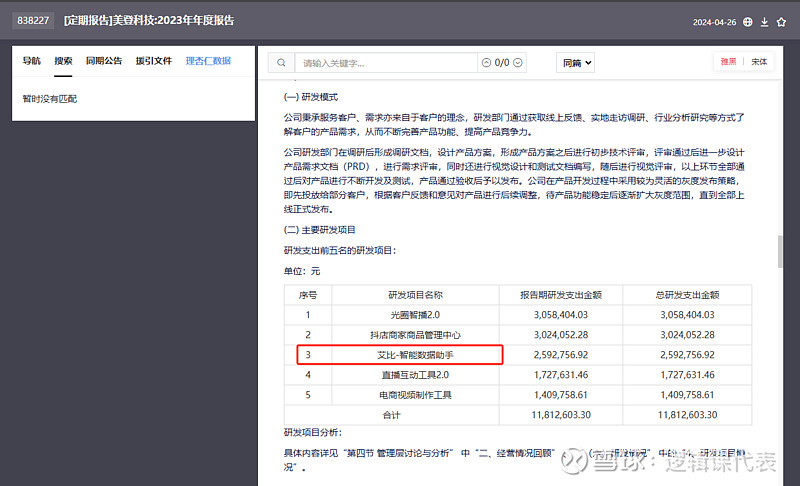This screenshot has width=800, height=486.
Task: Download the report file
Action: pyautogui.click(x=764, y=22)
